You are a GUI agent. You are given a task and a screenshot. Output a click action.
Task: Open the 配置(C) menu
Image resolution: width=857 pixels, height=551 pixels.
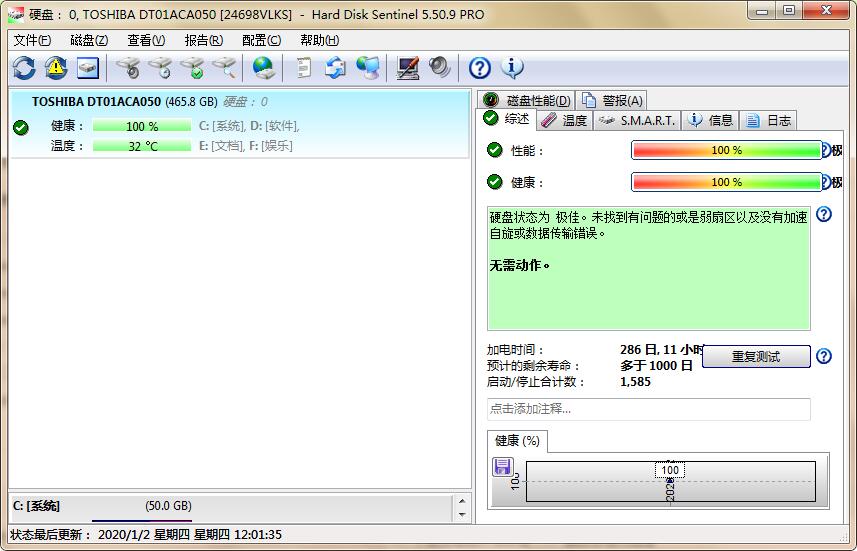[x=261, y=40]
